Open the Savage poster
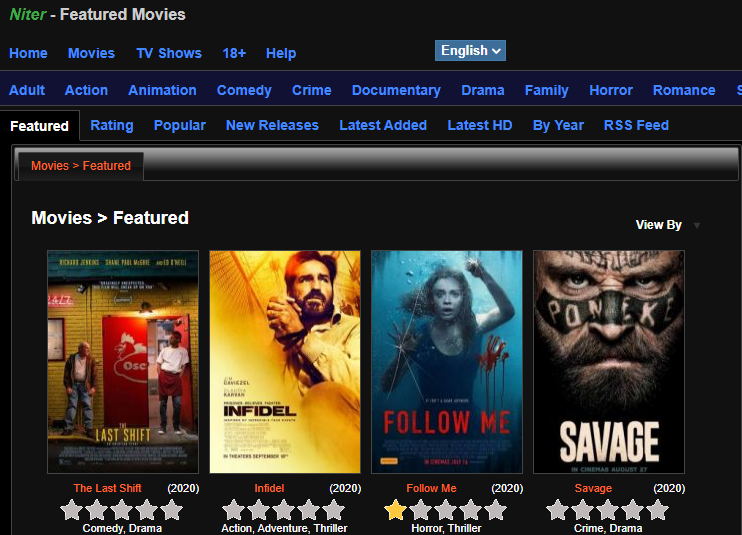Viewport: 742px width, 535px height. click(x=609, y=362)
